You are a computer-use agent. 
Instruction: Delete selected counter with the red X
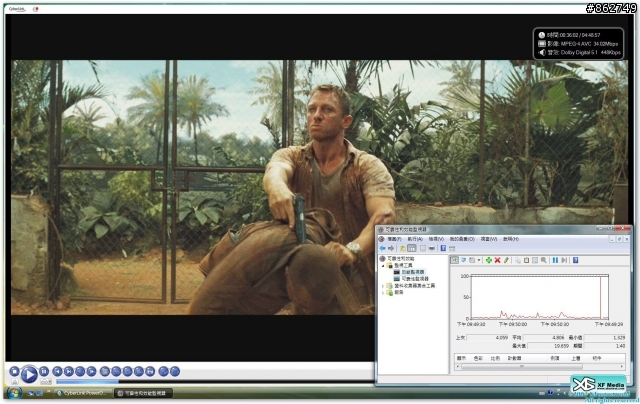(498, 260)
